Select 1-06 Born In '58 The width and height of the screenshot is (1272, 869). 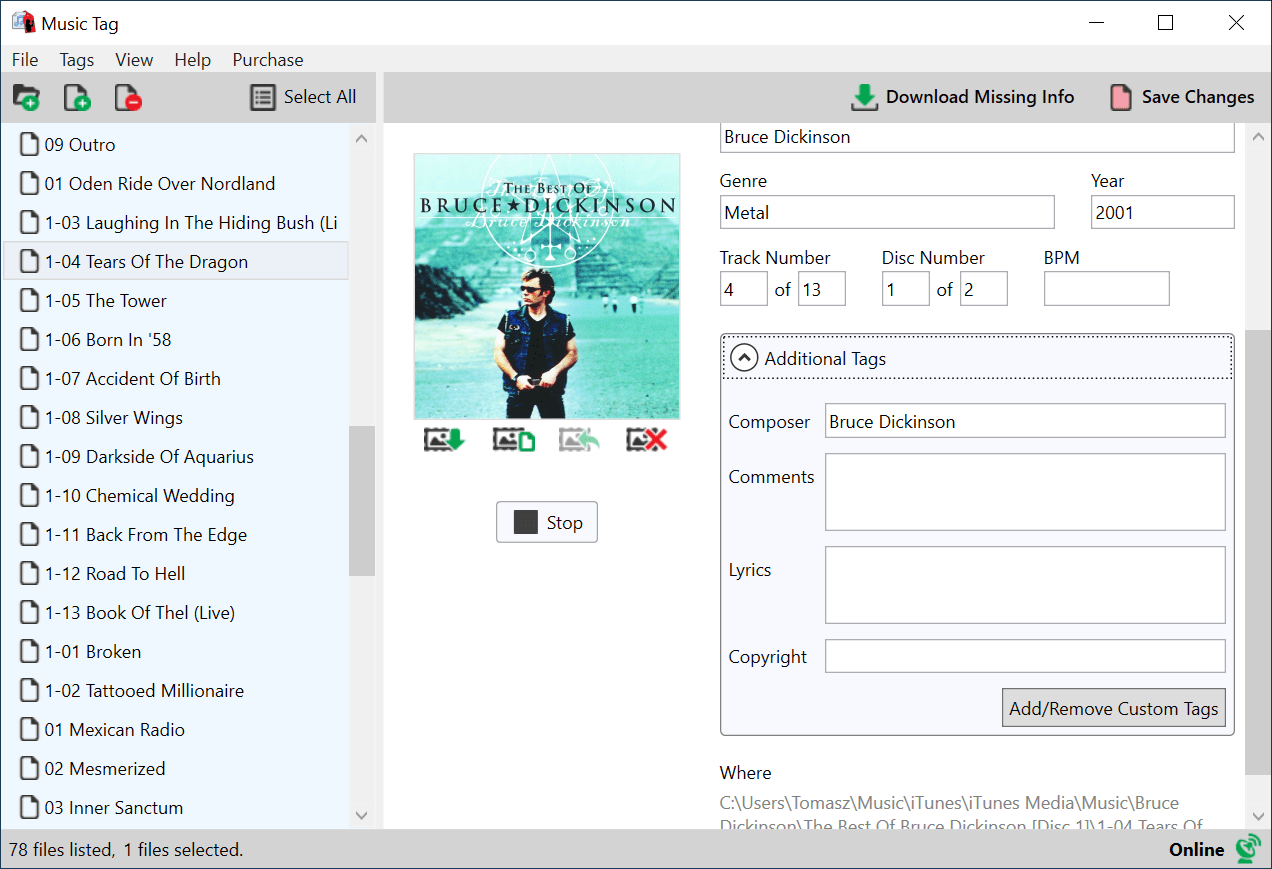coord(175,340)
